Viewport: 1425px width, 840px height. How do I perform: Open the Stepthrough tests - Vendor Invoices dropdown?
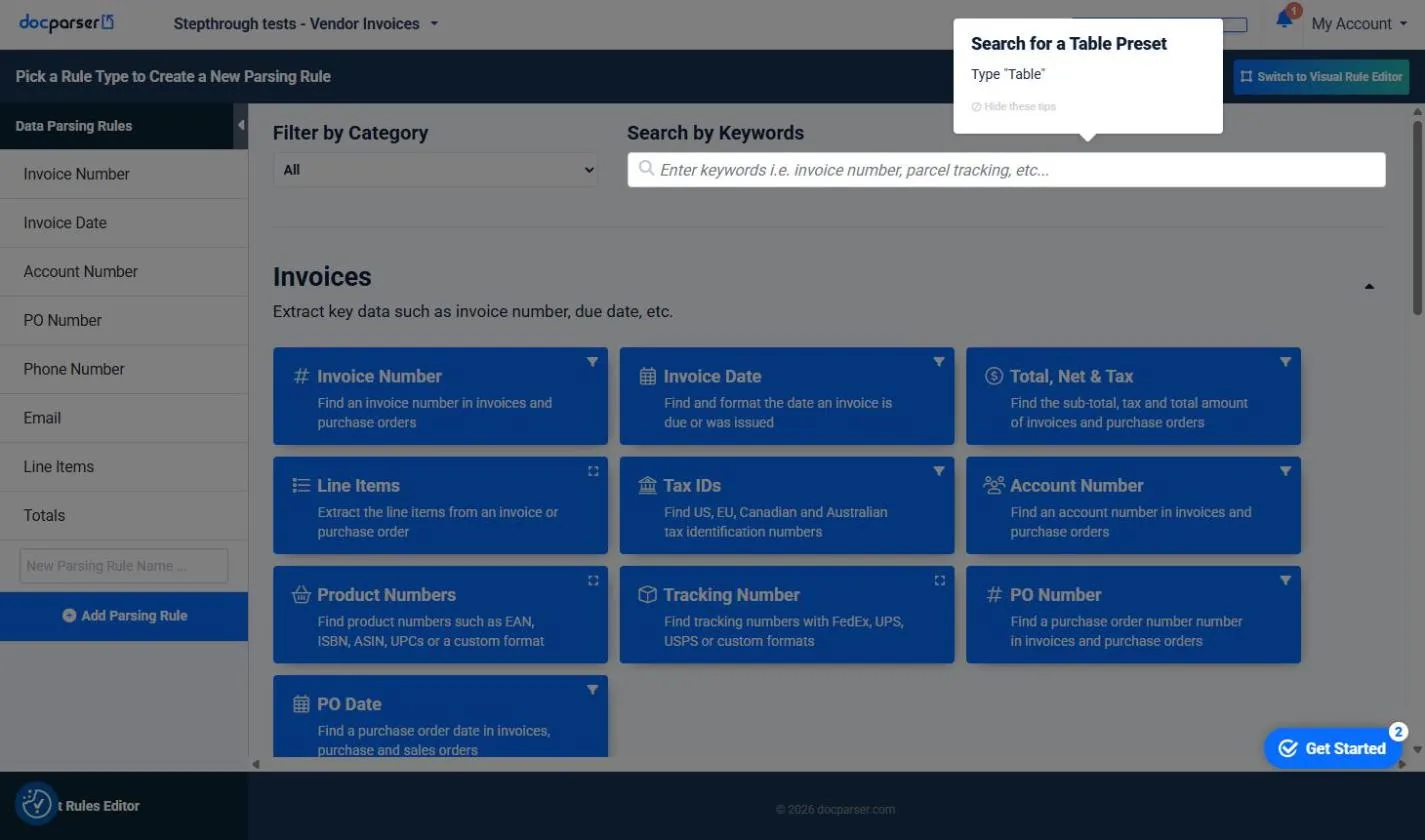click(306, 23)
